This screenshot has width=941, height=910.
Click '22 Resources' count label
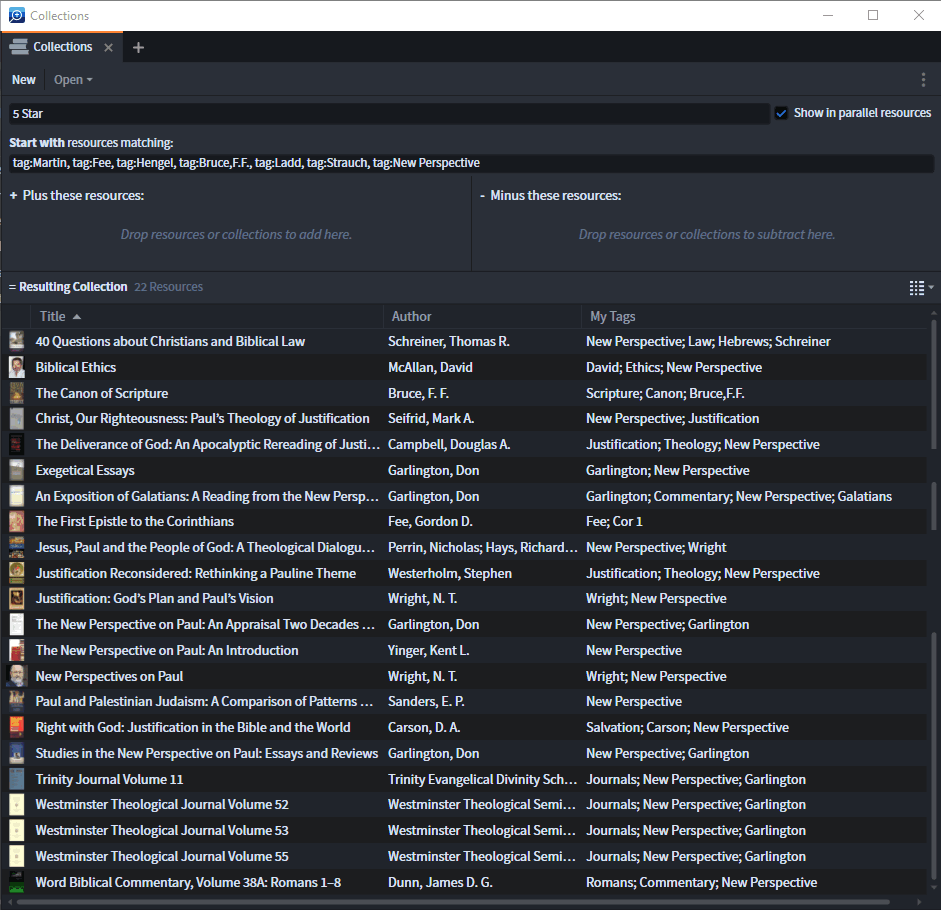point(169,287)
